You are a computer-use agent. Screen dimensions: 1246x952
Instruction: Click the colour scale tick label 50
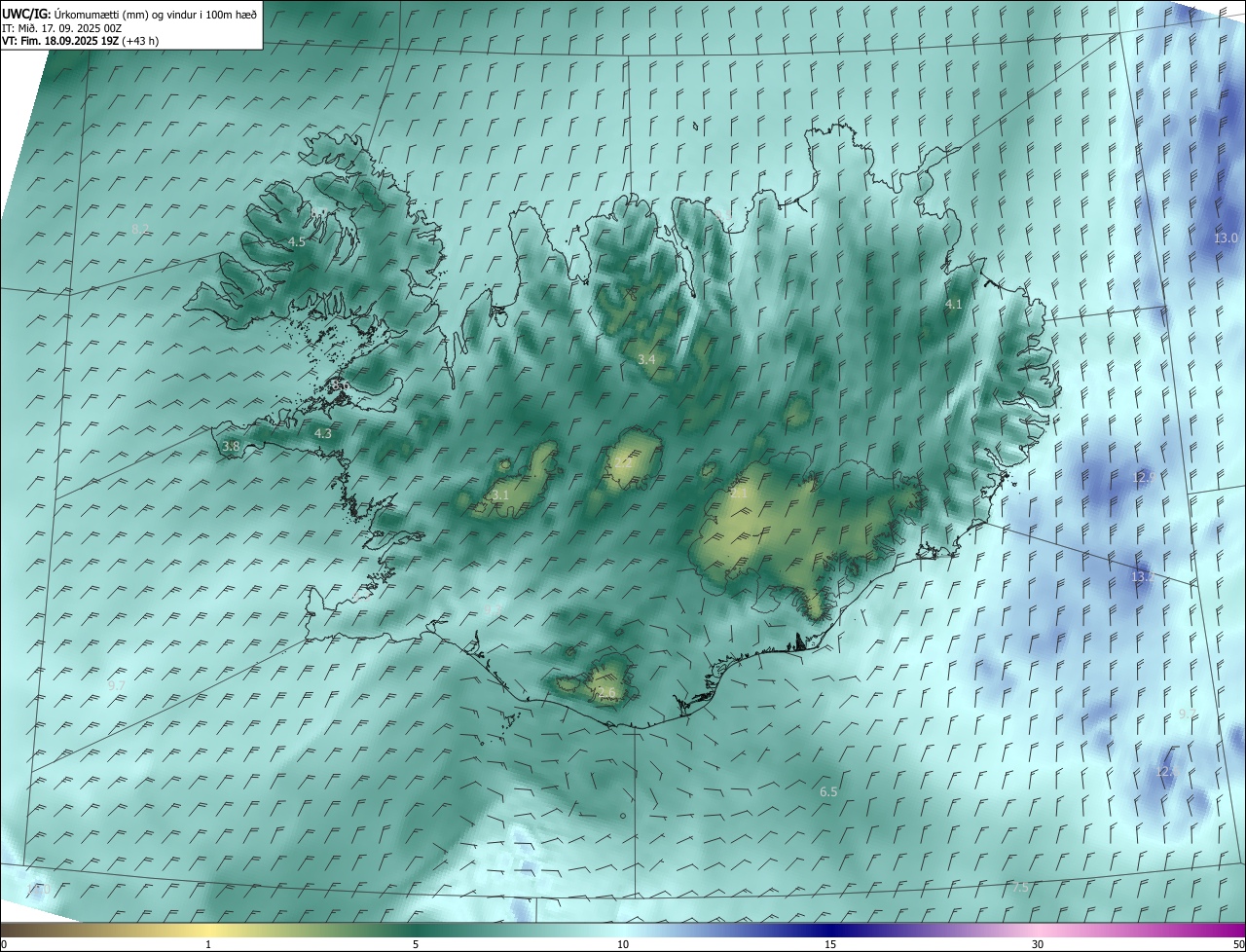(x=1238, y=945)
